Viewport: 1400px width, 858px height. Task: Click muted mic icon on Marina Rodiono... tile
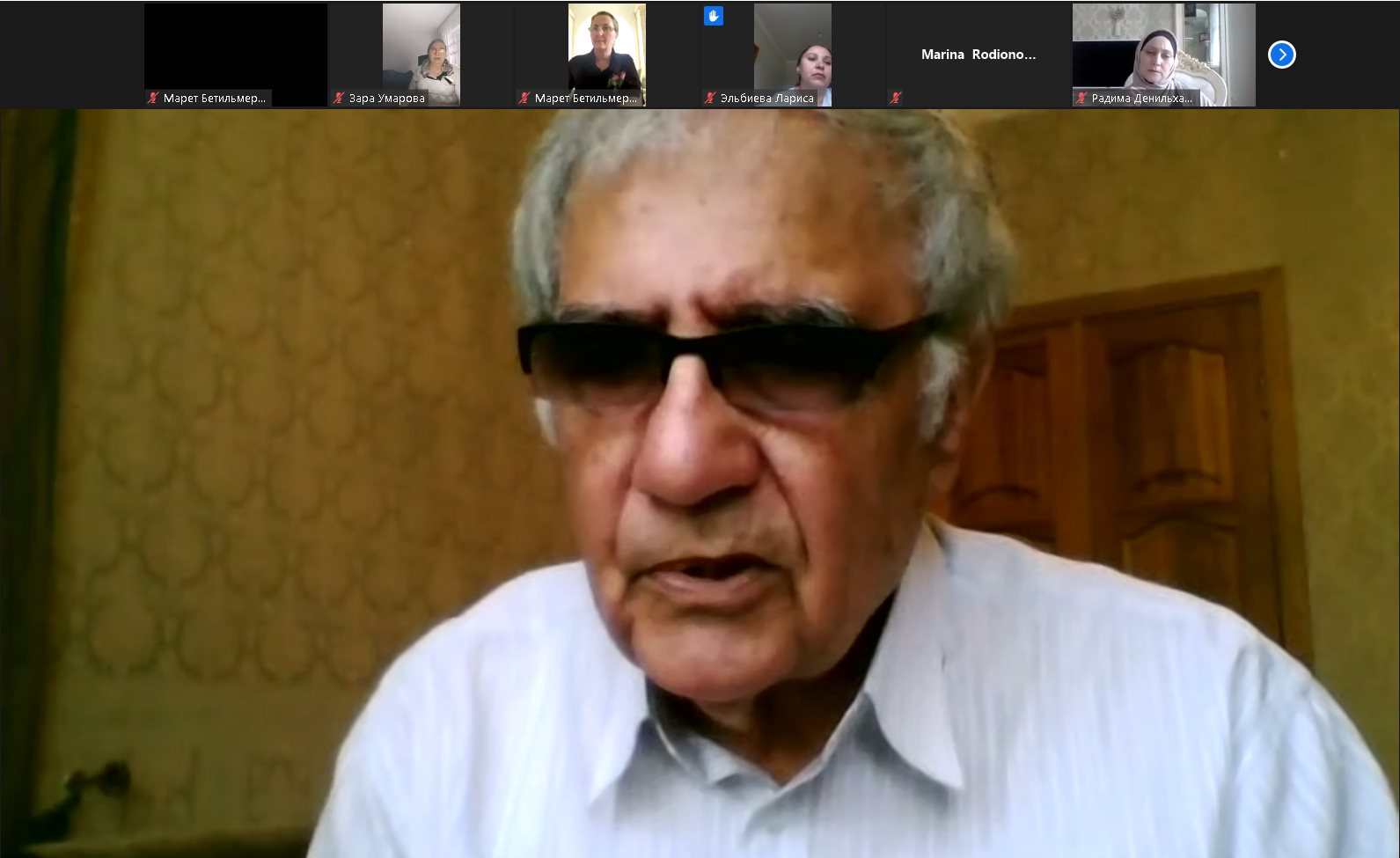point(896,98)
